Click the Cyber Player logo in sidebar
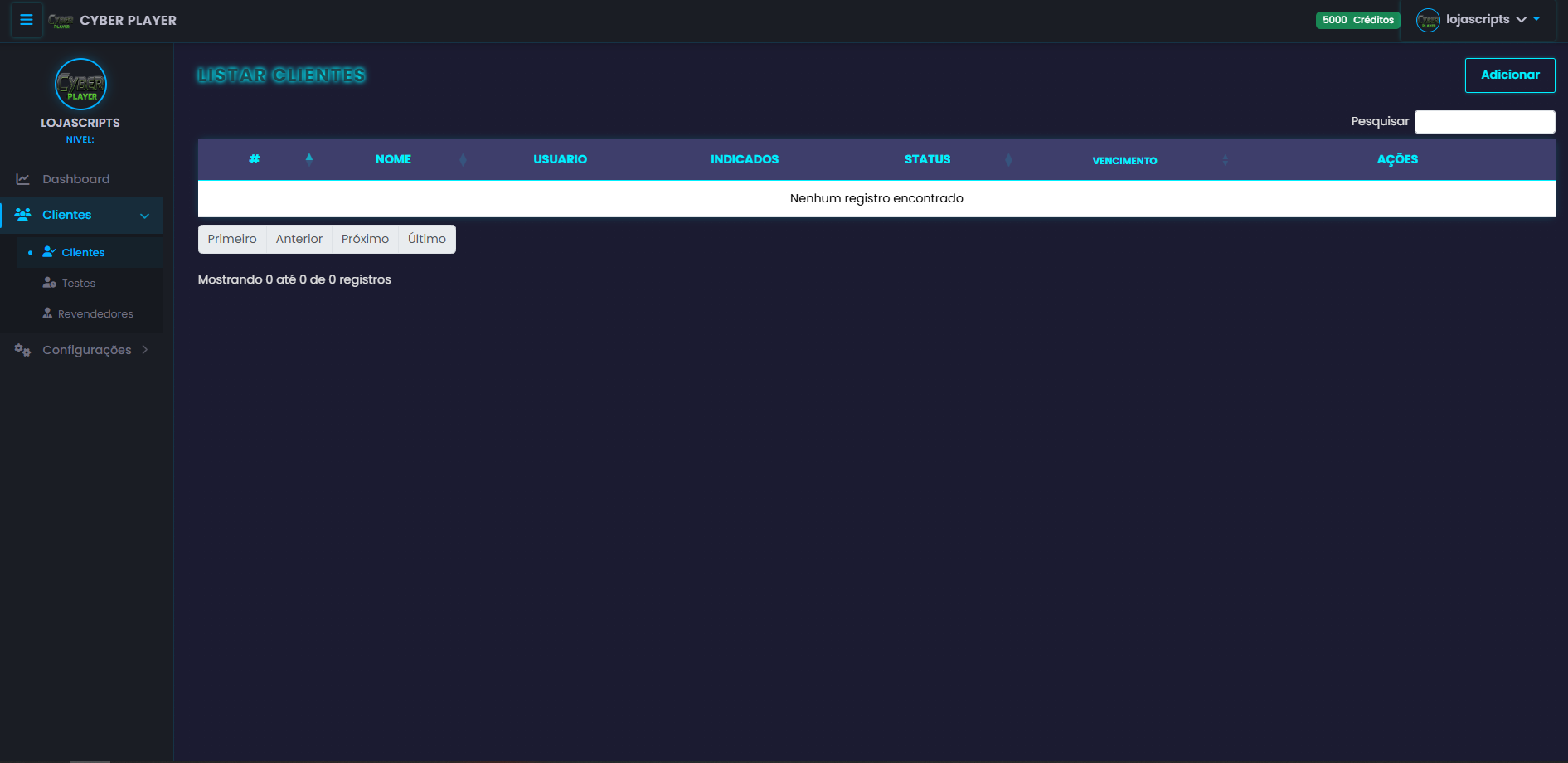Screen dimensions: 1568x763 (x=80, y=84)
